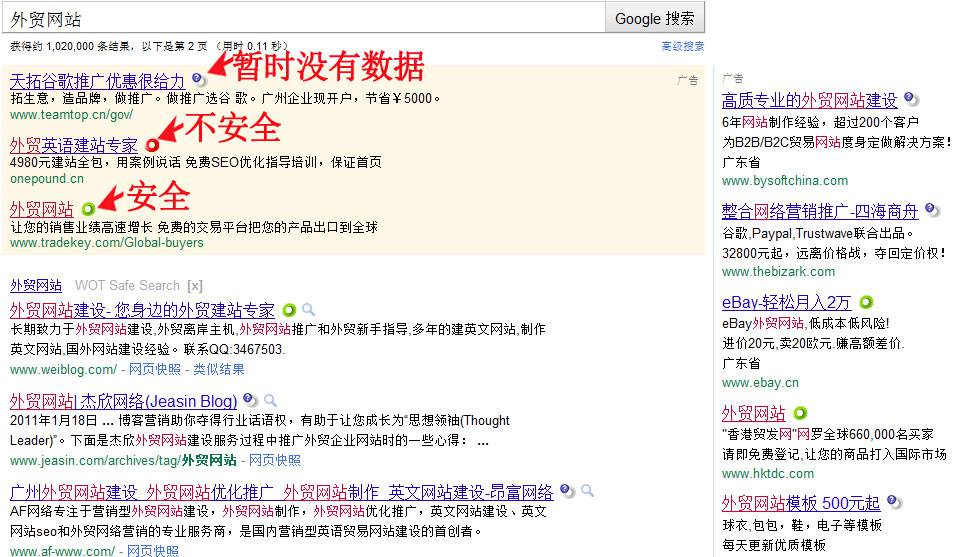This screenshot has width=959, height=557.
Task: Click the URL text onepound.cn
Action: pos(47,179)
